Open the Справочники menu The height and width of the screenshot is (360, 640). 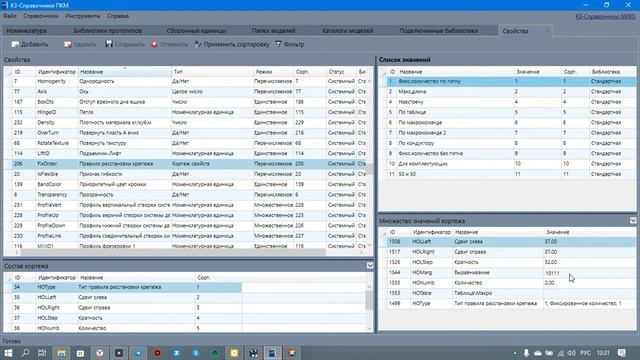[x=41, y=16]
